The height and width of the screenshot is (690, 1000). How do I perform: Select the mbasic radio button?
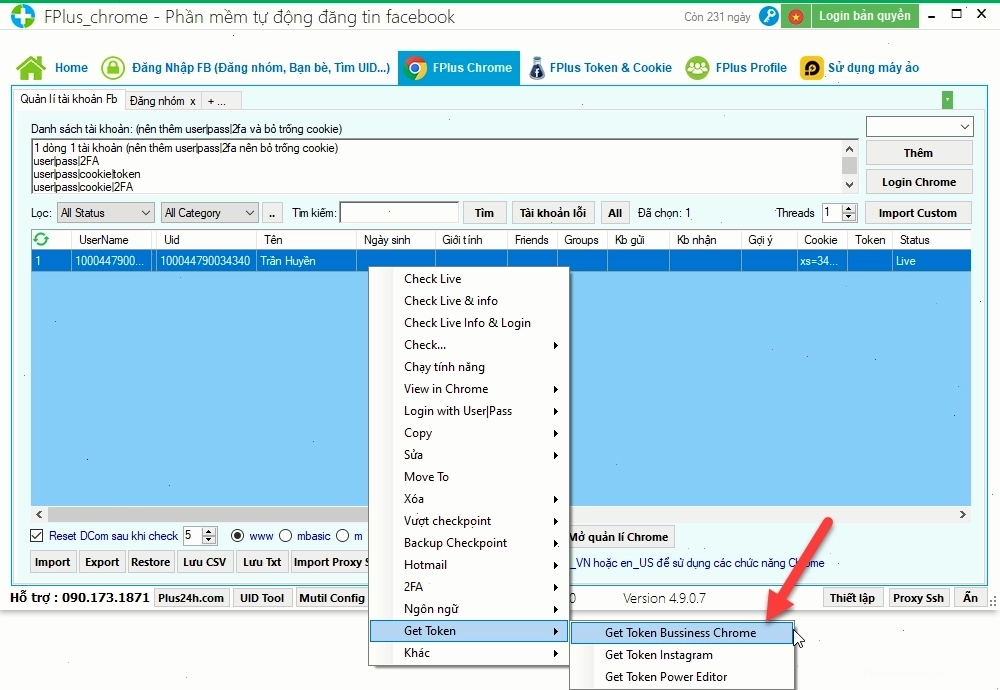(286, 536)
